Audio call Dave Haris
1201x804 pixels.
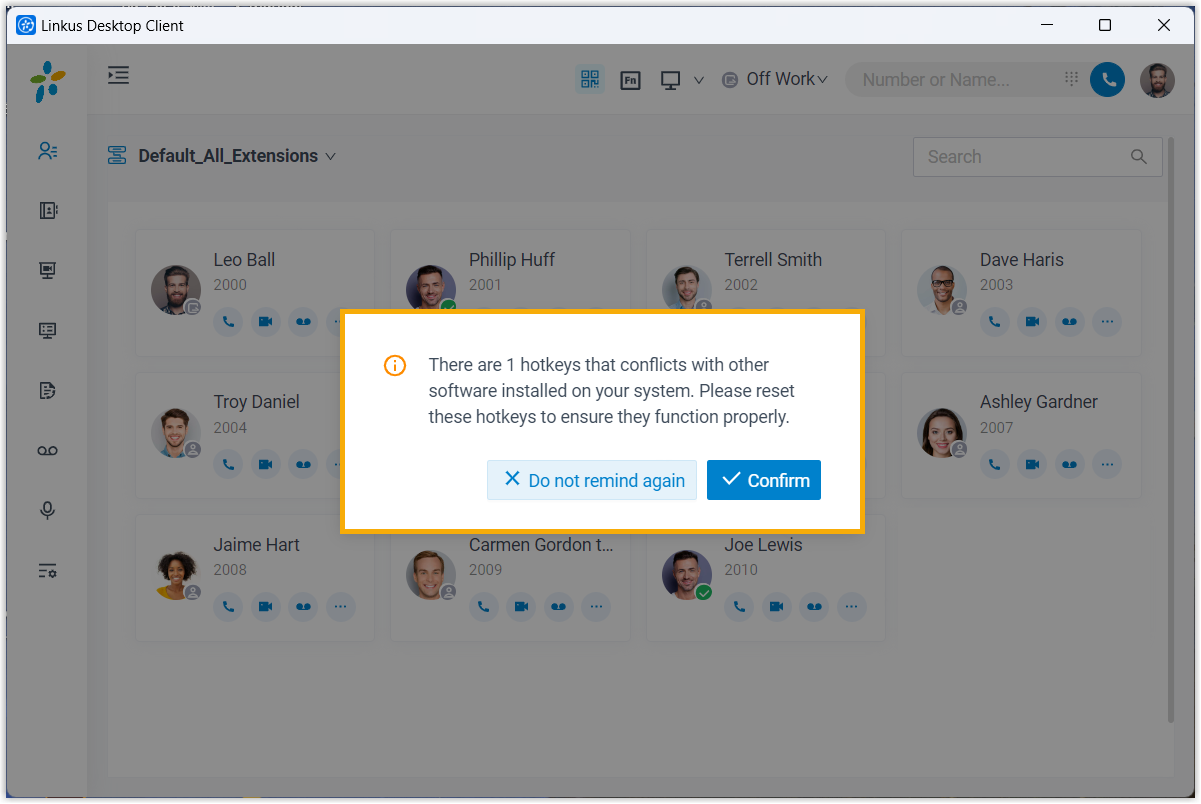point(994,322)
